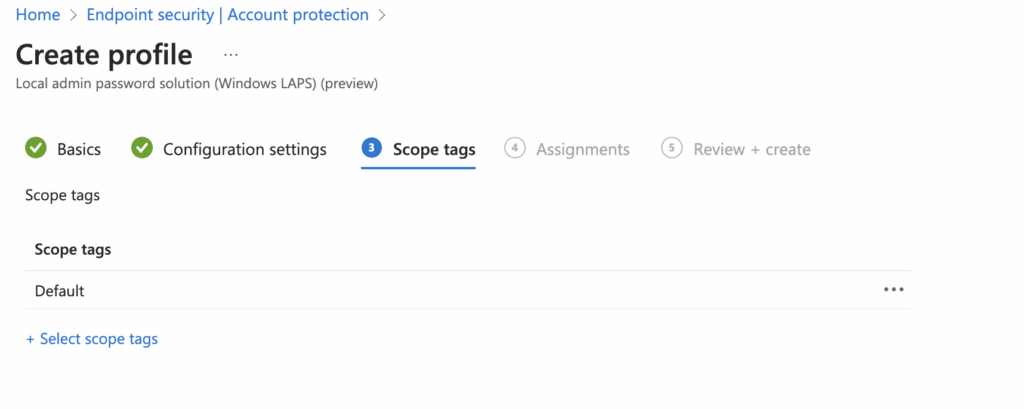Switch to the Configuration settings tab
The image size is (1024, 409).
coord(244,149)
